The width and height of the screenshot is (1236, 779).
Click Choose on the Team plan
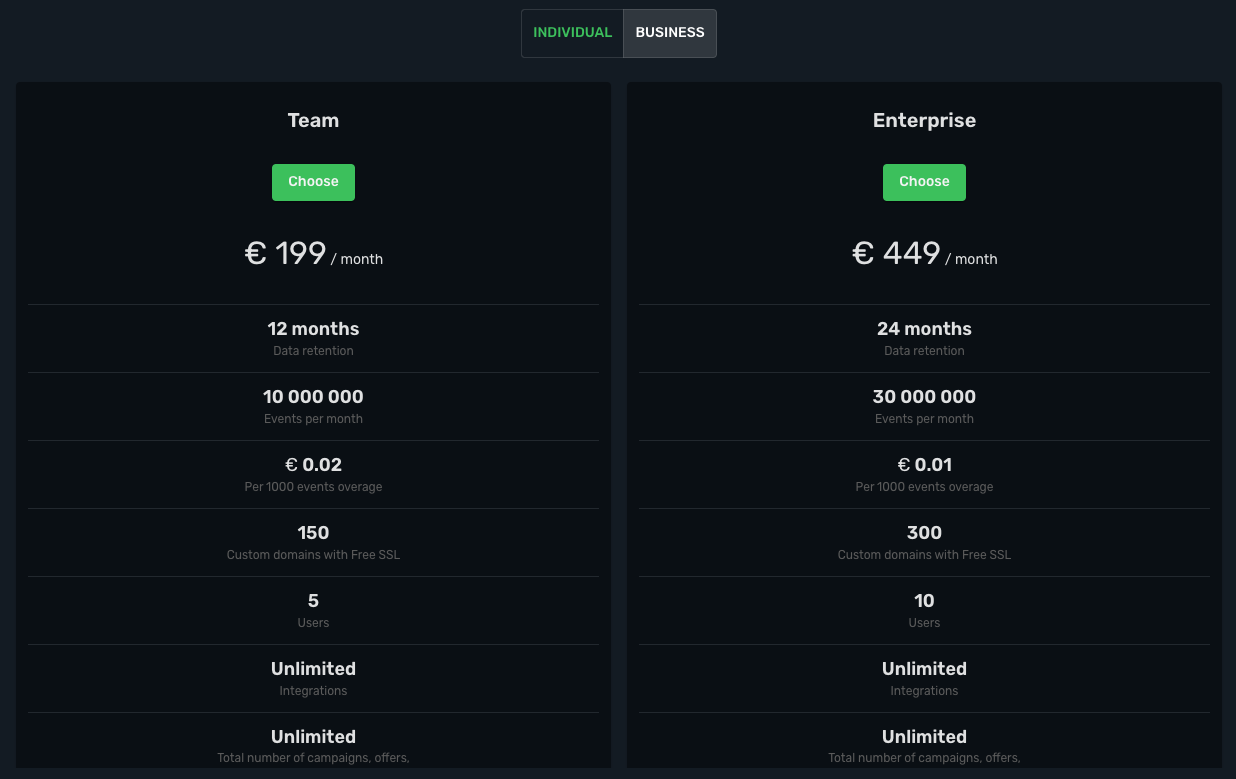click(x=313, y=181)
